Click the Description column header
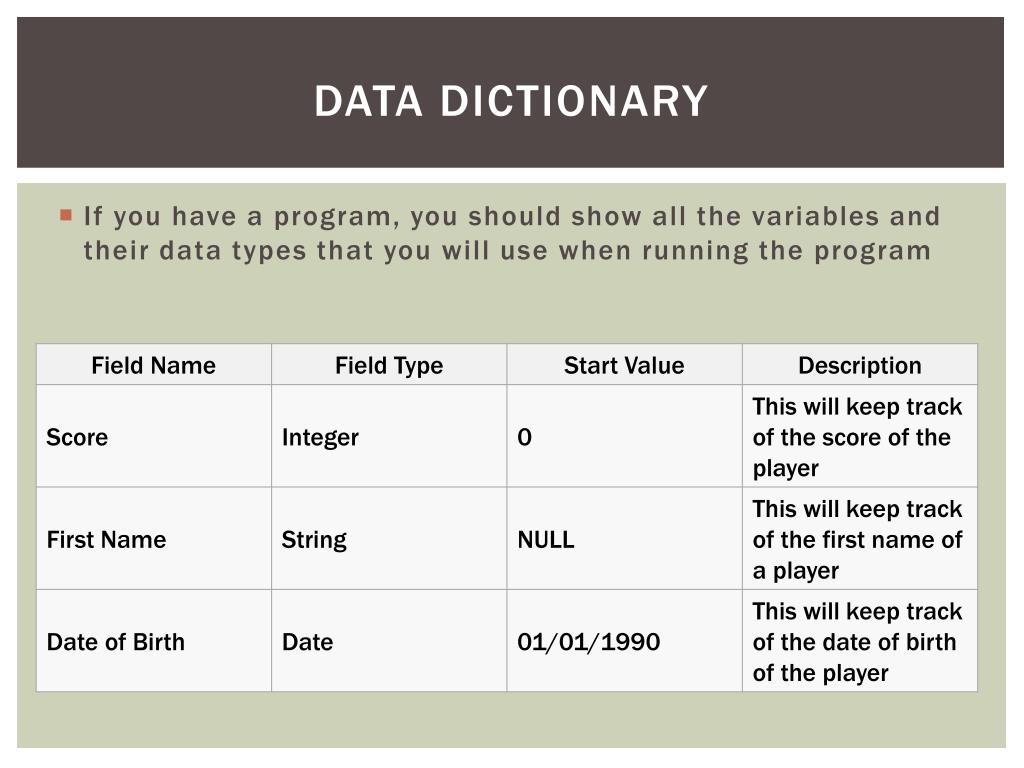 tap(860, 364)
